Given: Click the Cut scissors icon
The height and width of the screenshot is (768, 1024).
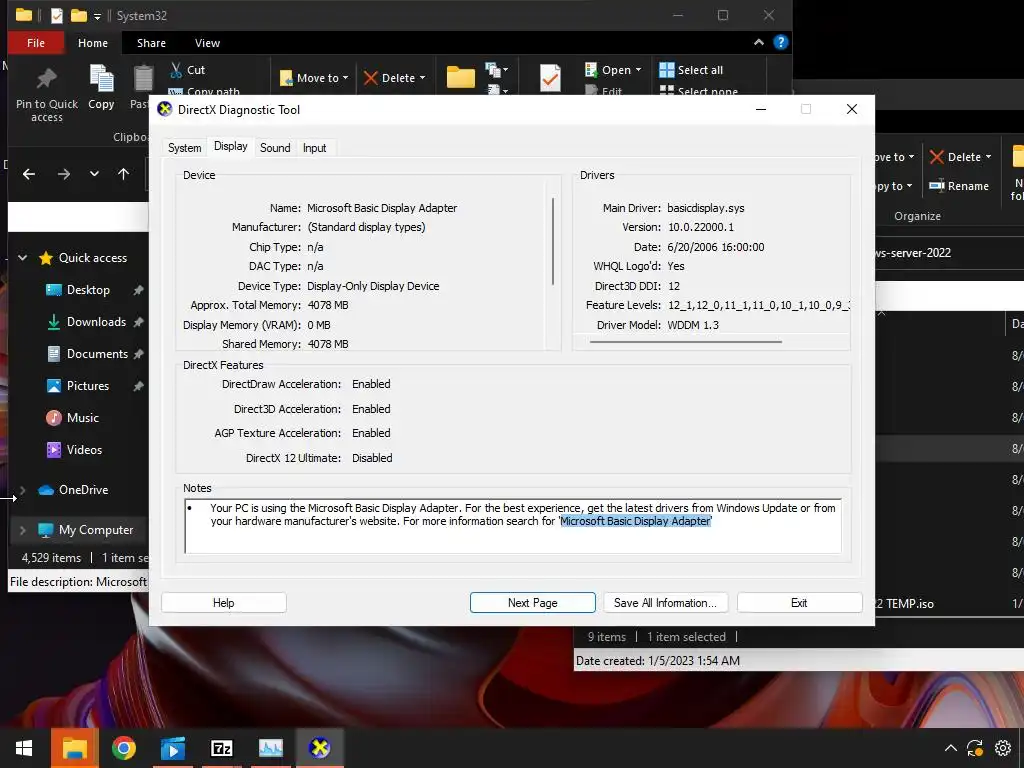Looking at the screenshot, I should [176, 70].
